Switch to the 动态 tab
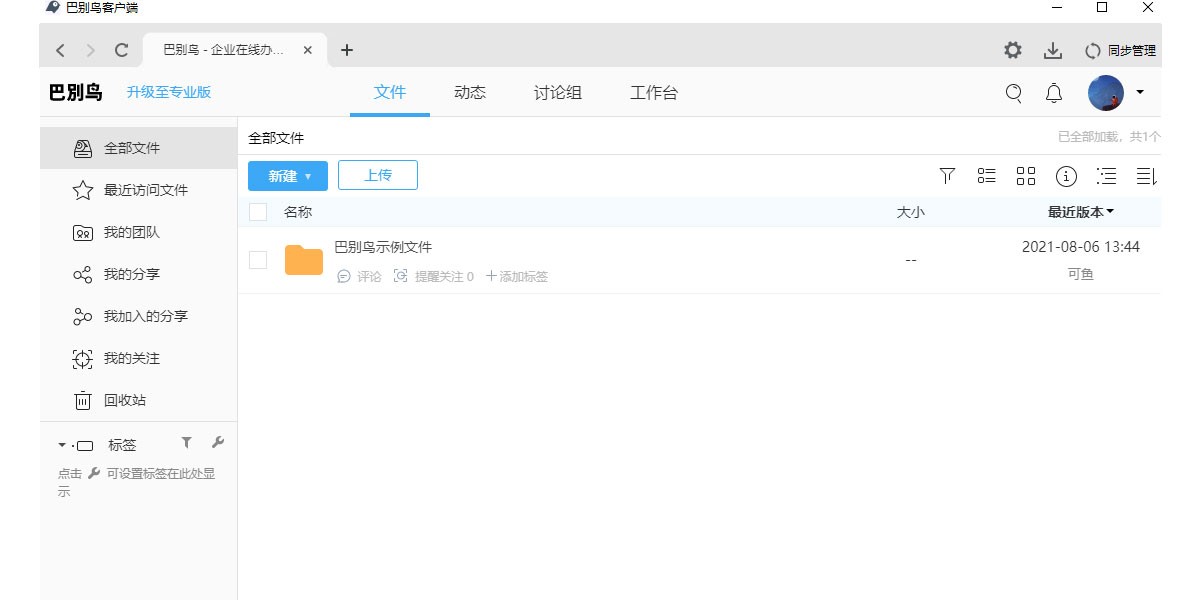 click(x=470, y=93)
